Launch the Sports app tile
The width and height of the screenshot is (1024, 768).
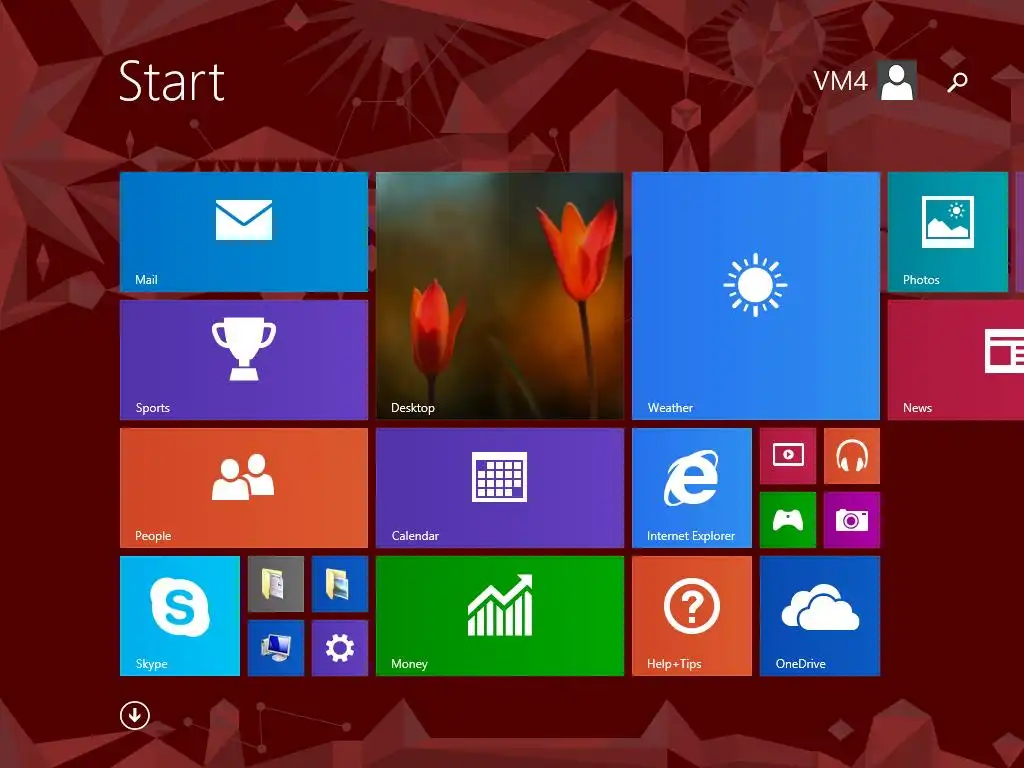pyautogui.click(x=244, y=360)
